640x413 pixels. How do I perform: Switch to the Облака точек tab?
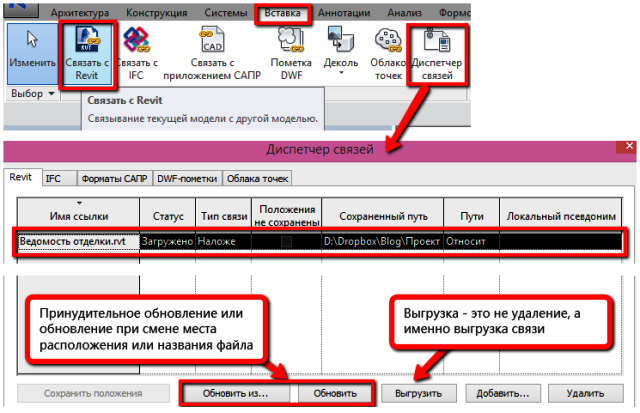[258, 178]
